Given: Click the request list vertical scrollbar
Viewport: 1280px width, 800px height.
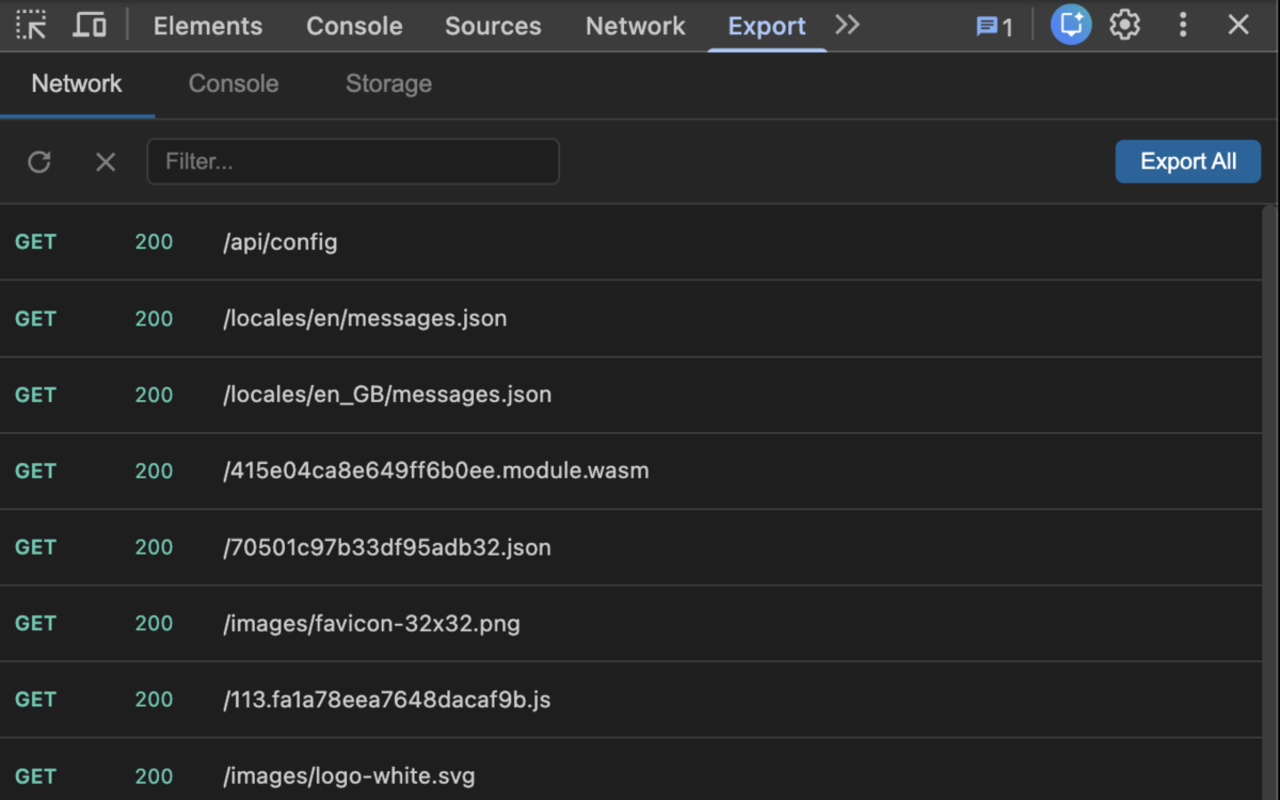Looking at the screenshot, I should 1270,502.
